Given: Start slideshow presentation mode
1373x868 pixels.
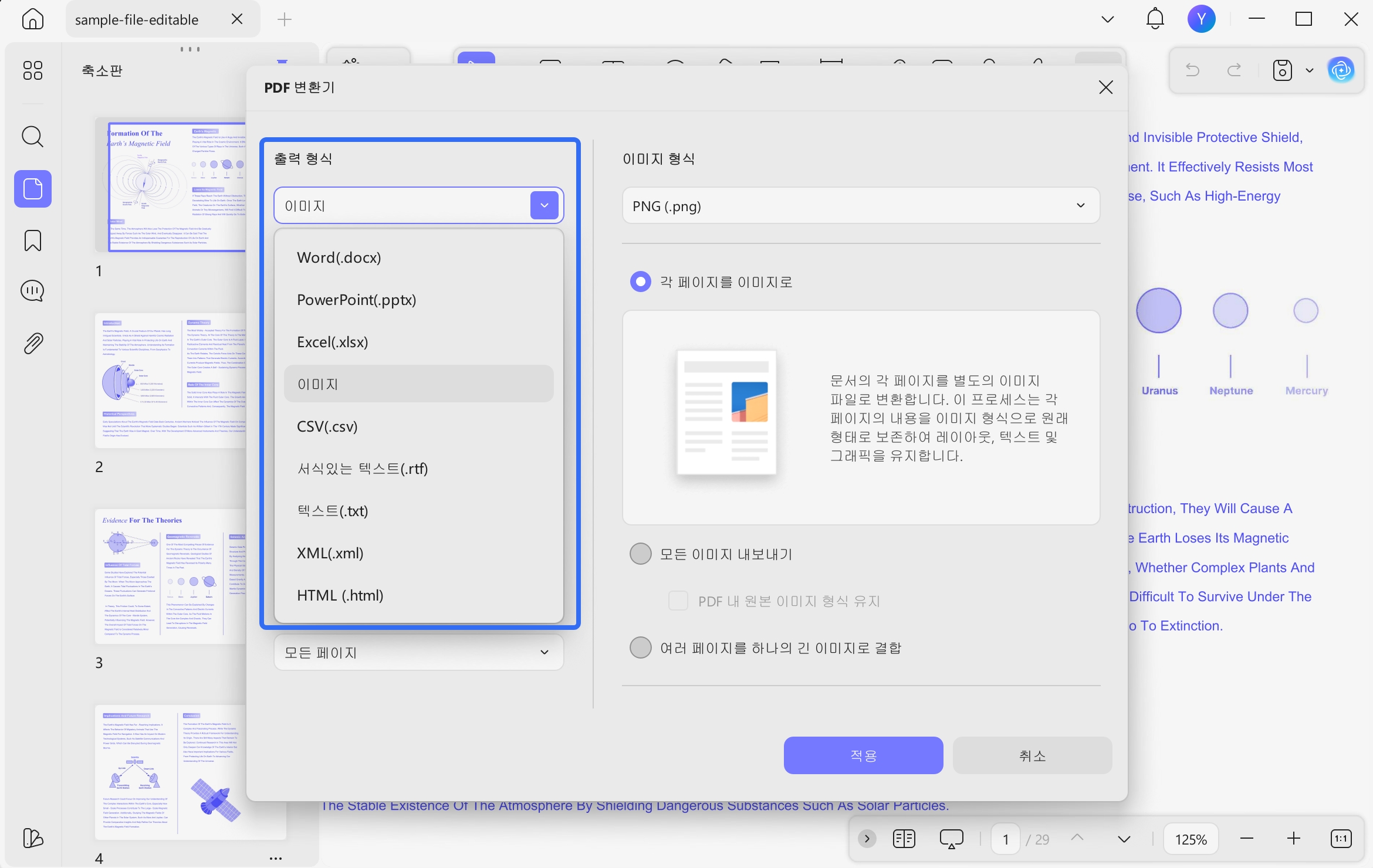Looking at the screenshot, I should [x=951, y=839].
